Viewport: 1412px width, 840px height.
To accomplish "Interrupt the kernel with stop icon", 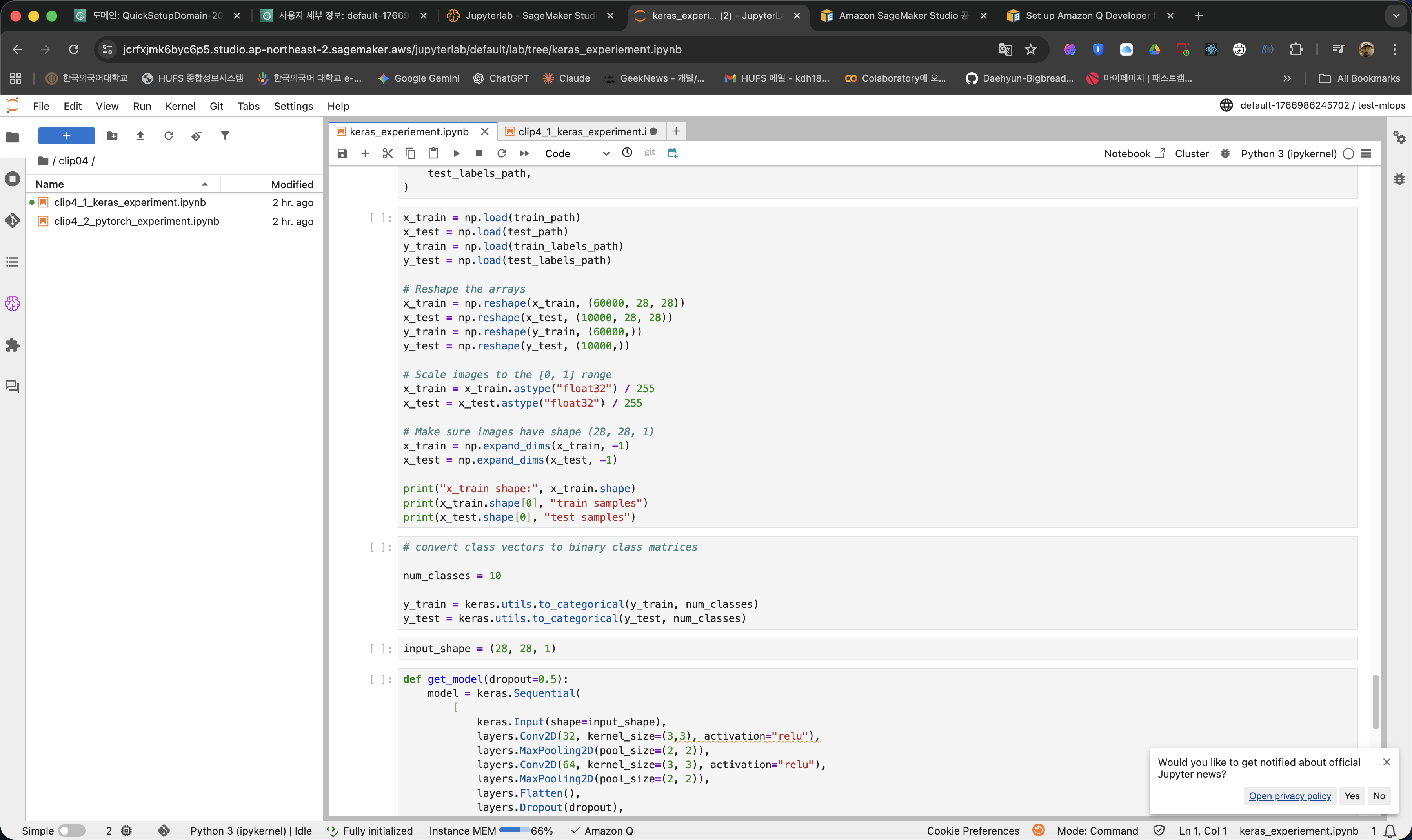I will point(479,153).
